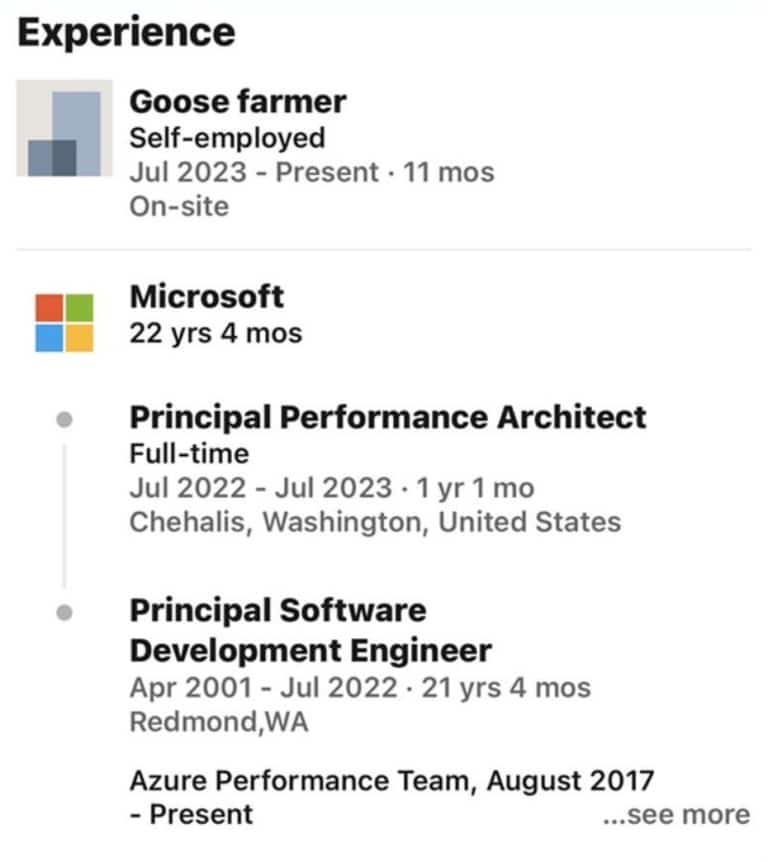Open the Experience section header

coord(127,31)
